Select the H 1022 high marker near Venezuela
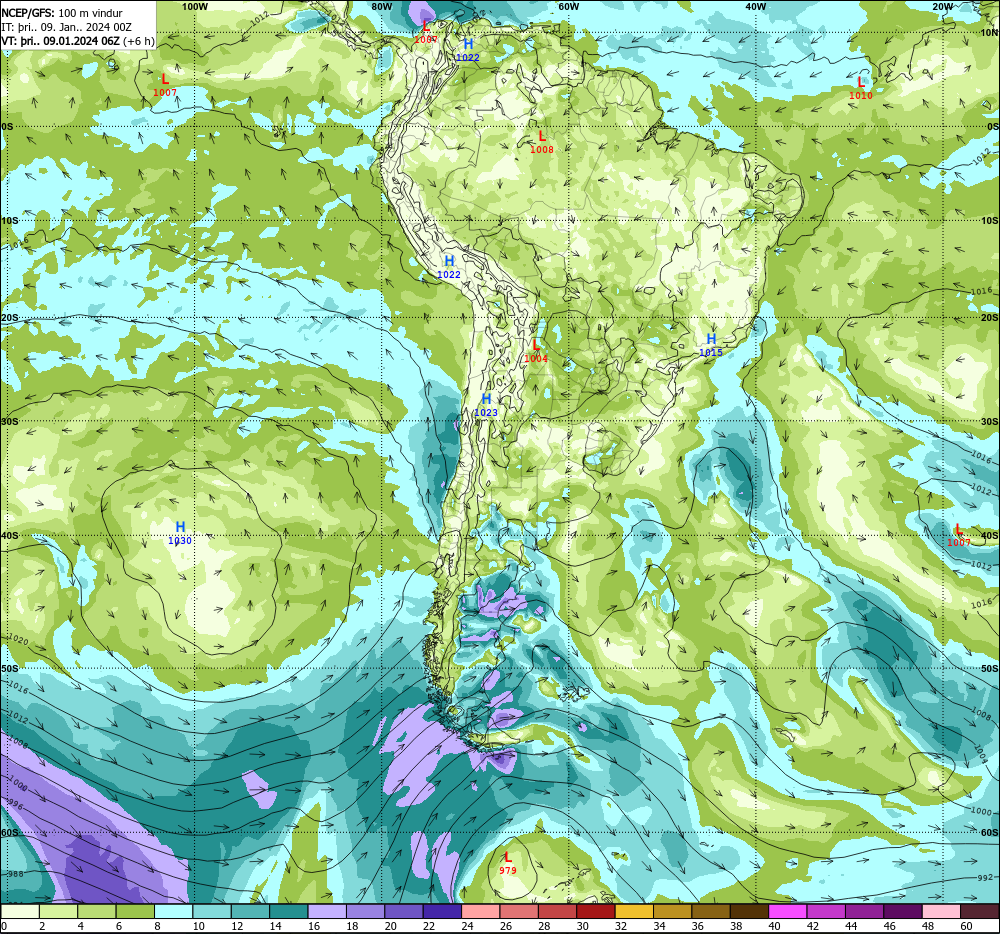 coord(467,50)
